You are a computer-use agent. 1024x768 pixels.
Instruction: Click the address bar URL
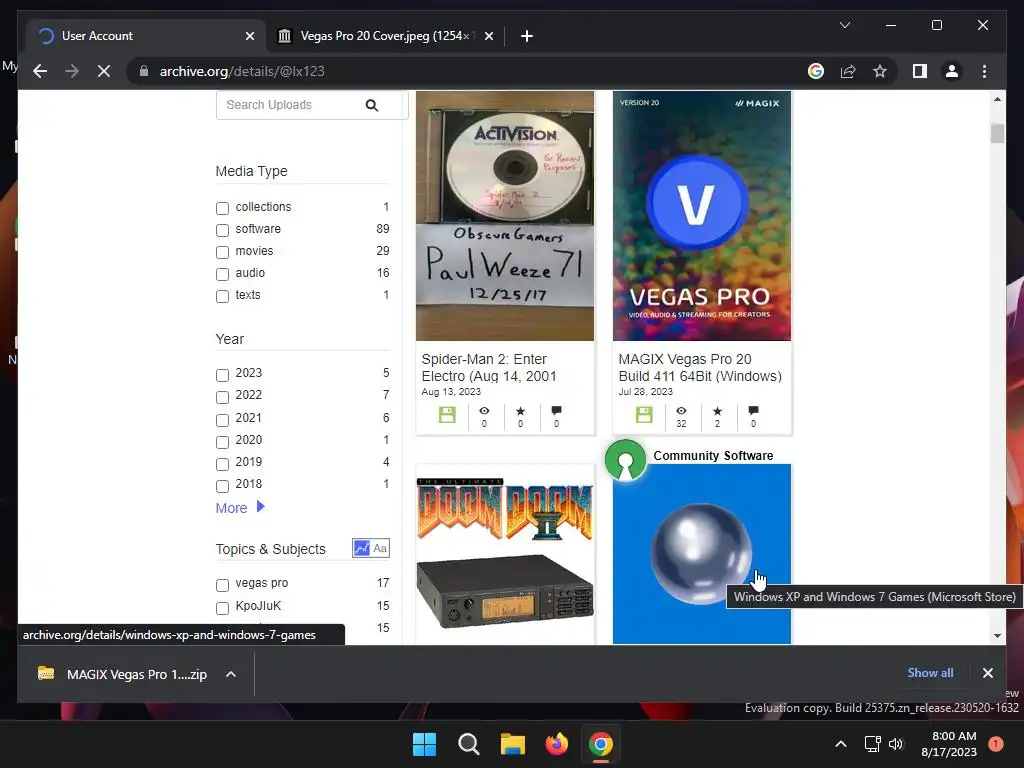click(242, 71)
